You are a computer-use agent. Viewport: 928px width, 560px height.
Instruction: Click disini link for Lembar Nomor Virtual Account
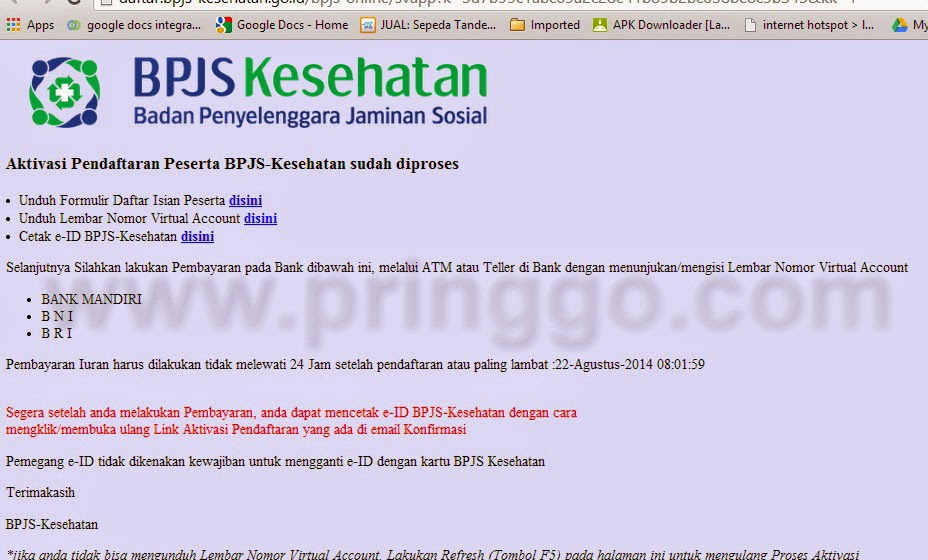260,218
